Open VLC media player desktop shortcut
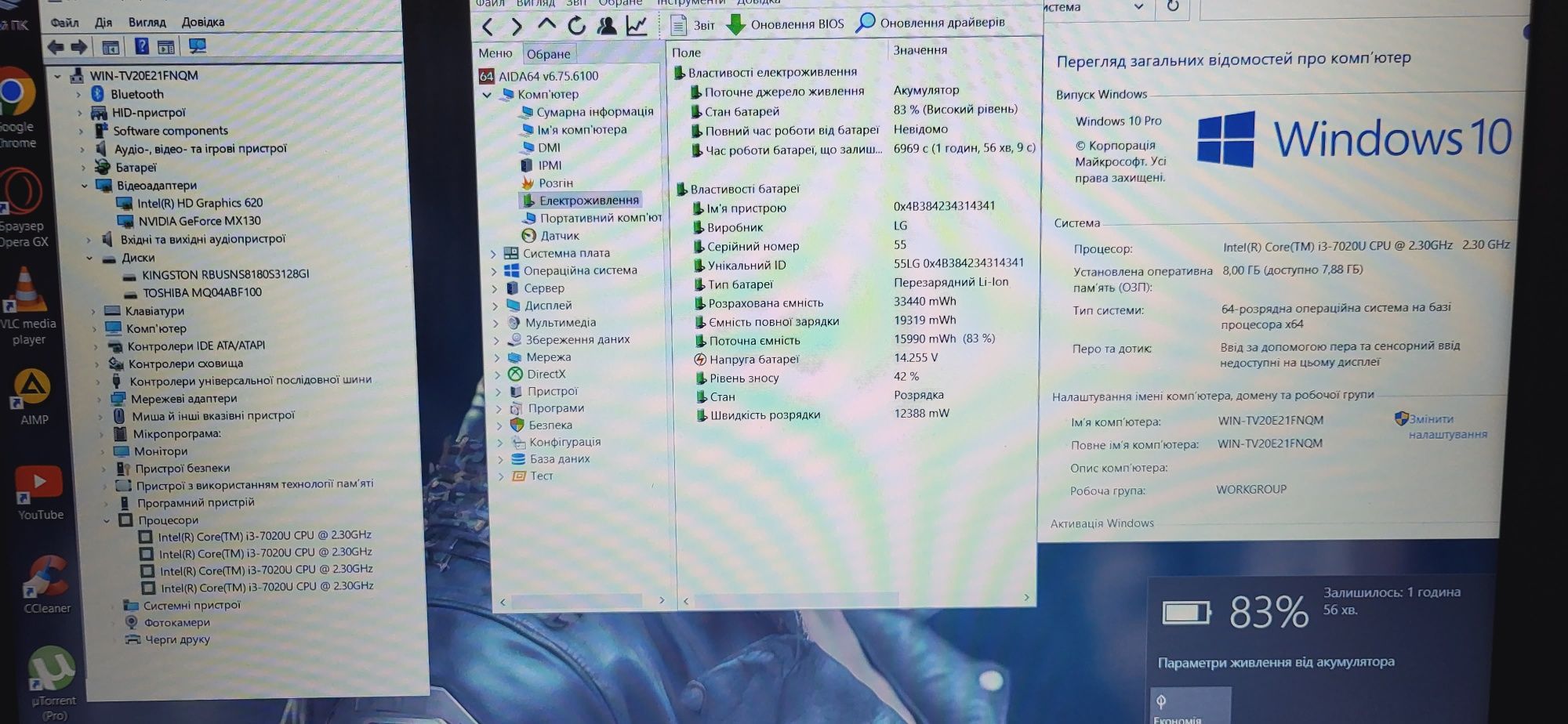 pyautogui.click(x=27, y=307)
